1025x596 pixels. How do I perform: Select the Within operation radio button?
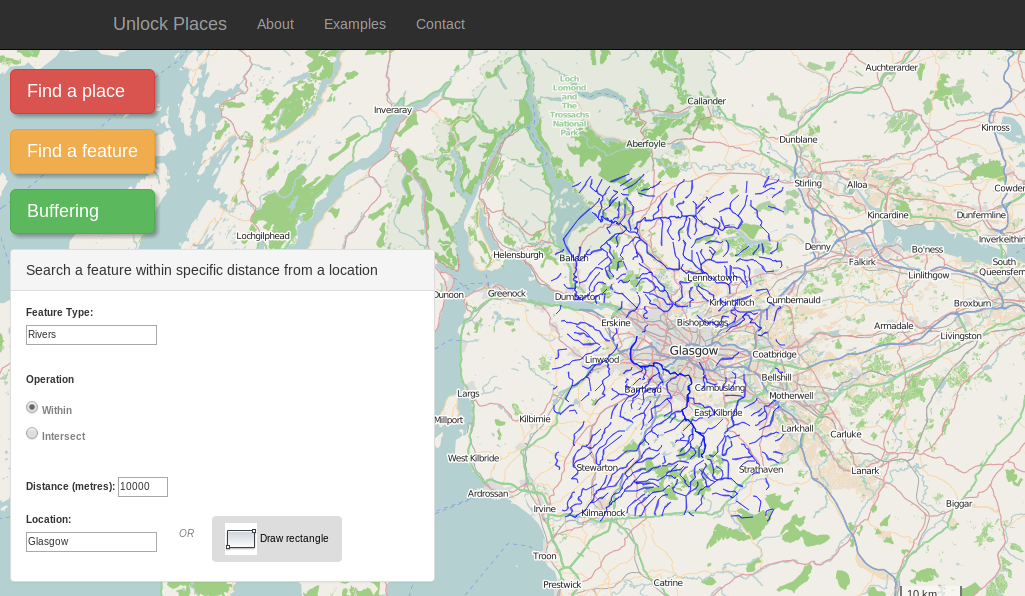pyautogui.click(x=32, y=408)
